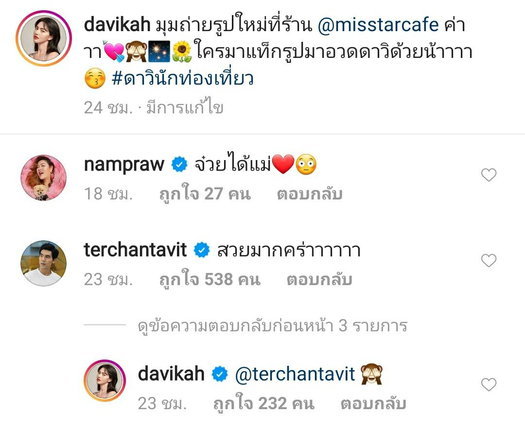Open the @terchantavit mention in davikah's reply
Image resolution: width=525 pixels, height=433 pixels.
click(x=295, y=374)
